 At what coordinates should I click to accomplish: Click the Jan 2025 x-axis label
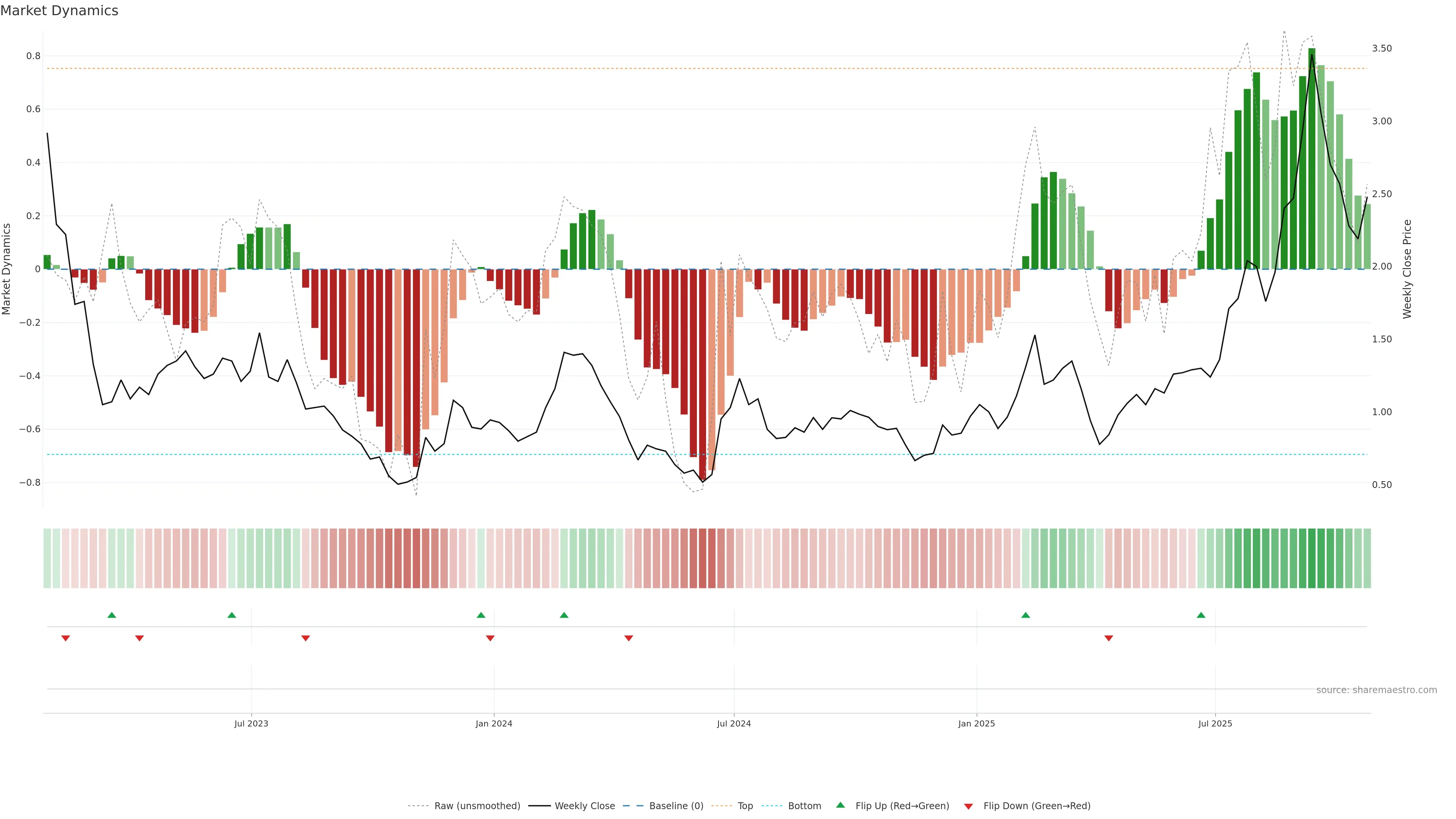coord(976,723)
